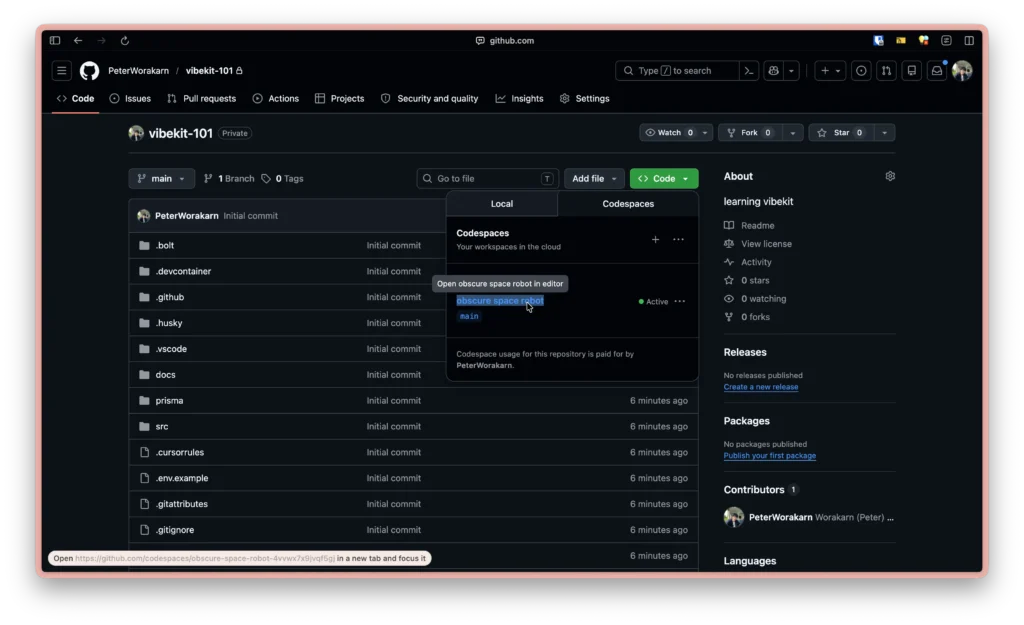
Task: Switch to the Issues tab
Action: tap(130, 99)
